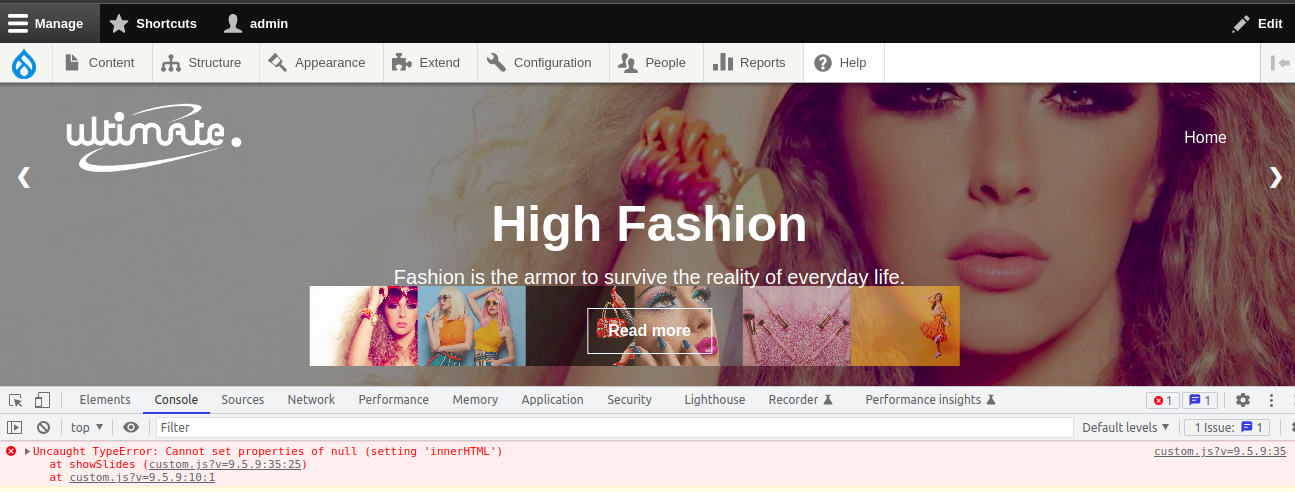Clear the console with the clear icon
The height and width of the screenshot is (492, 1295).
tap(43, 428)
